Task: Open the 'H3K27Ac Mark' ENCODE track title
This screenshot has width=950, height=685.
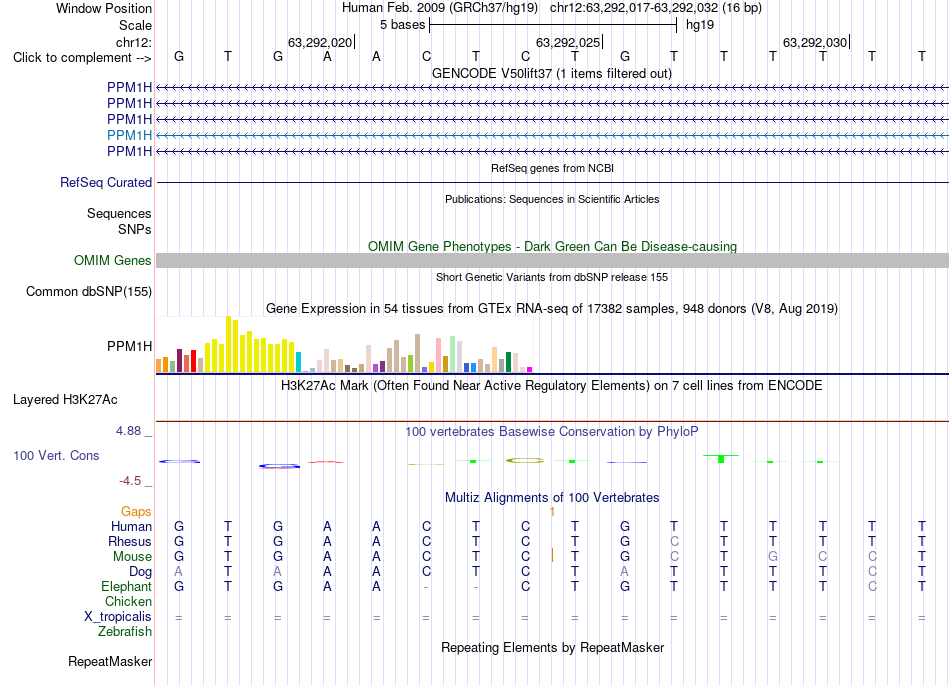Action: click(x=552, y=386)
